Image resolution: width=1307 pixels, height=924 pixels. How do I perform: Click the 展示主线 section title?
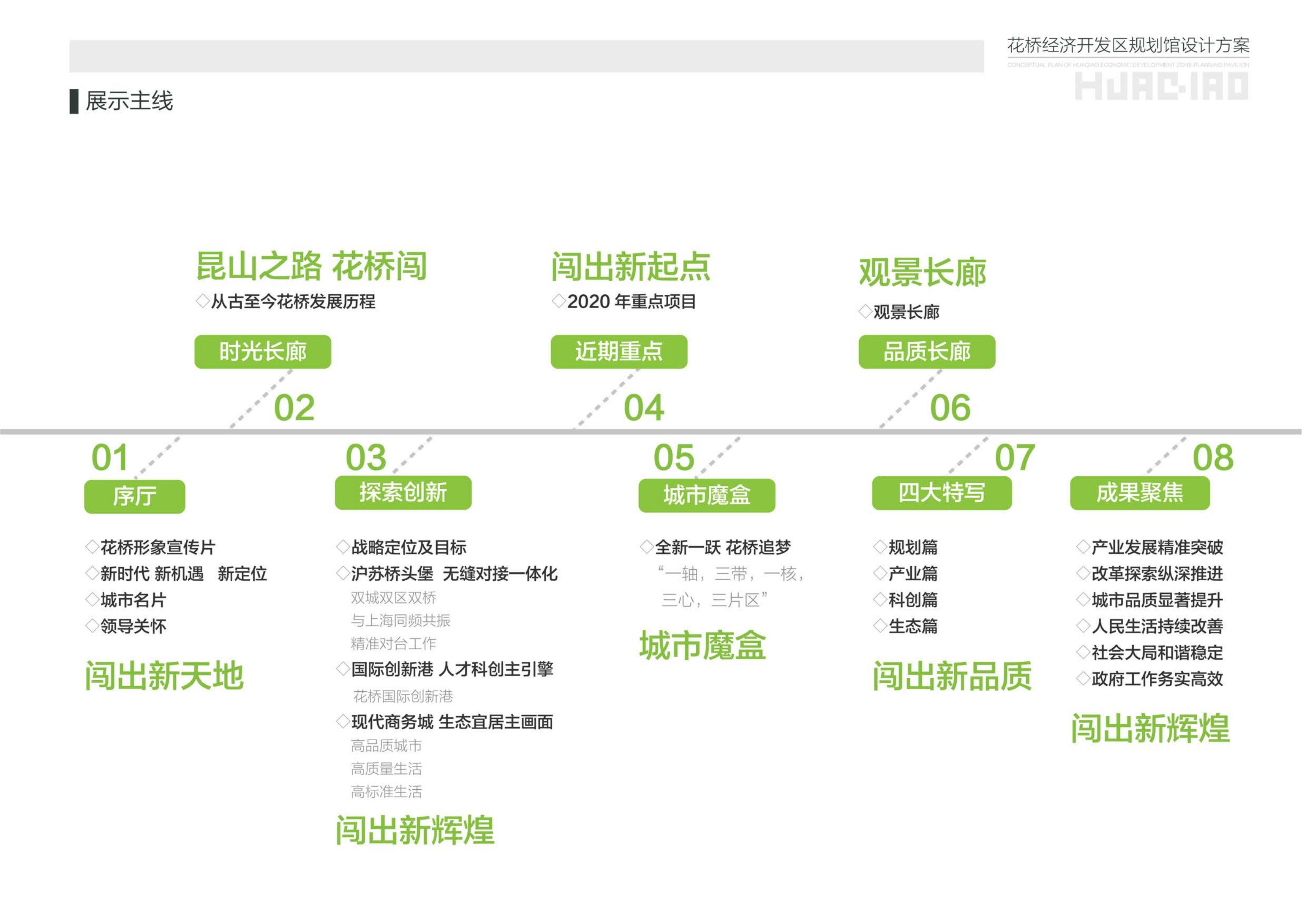coord(129,102)
